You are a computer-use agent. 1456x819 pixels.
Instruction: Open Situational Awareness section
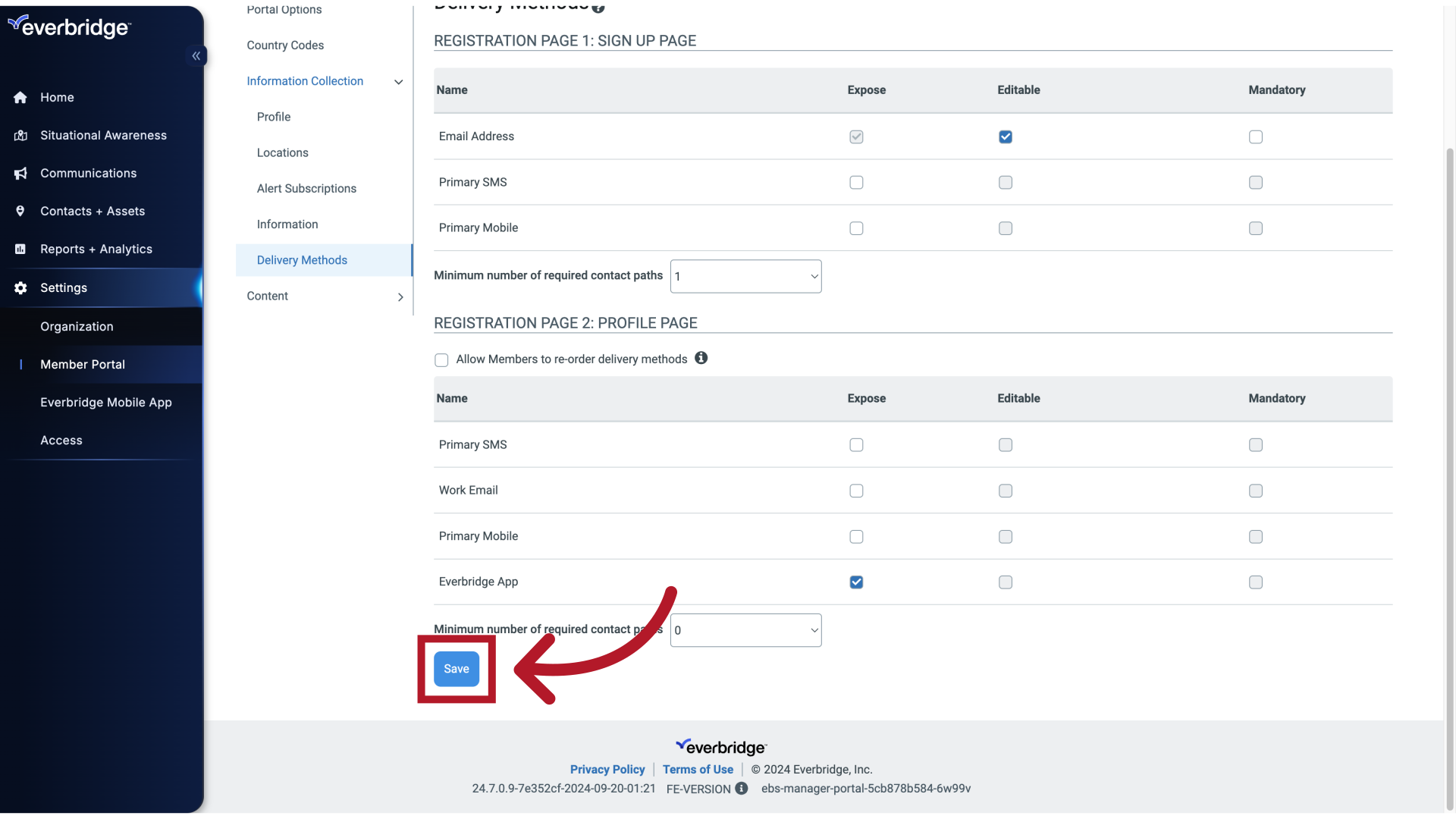(x=103, y=134)
